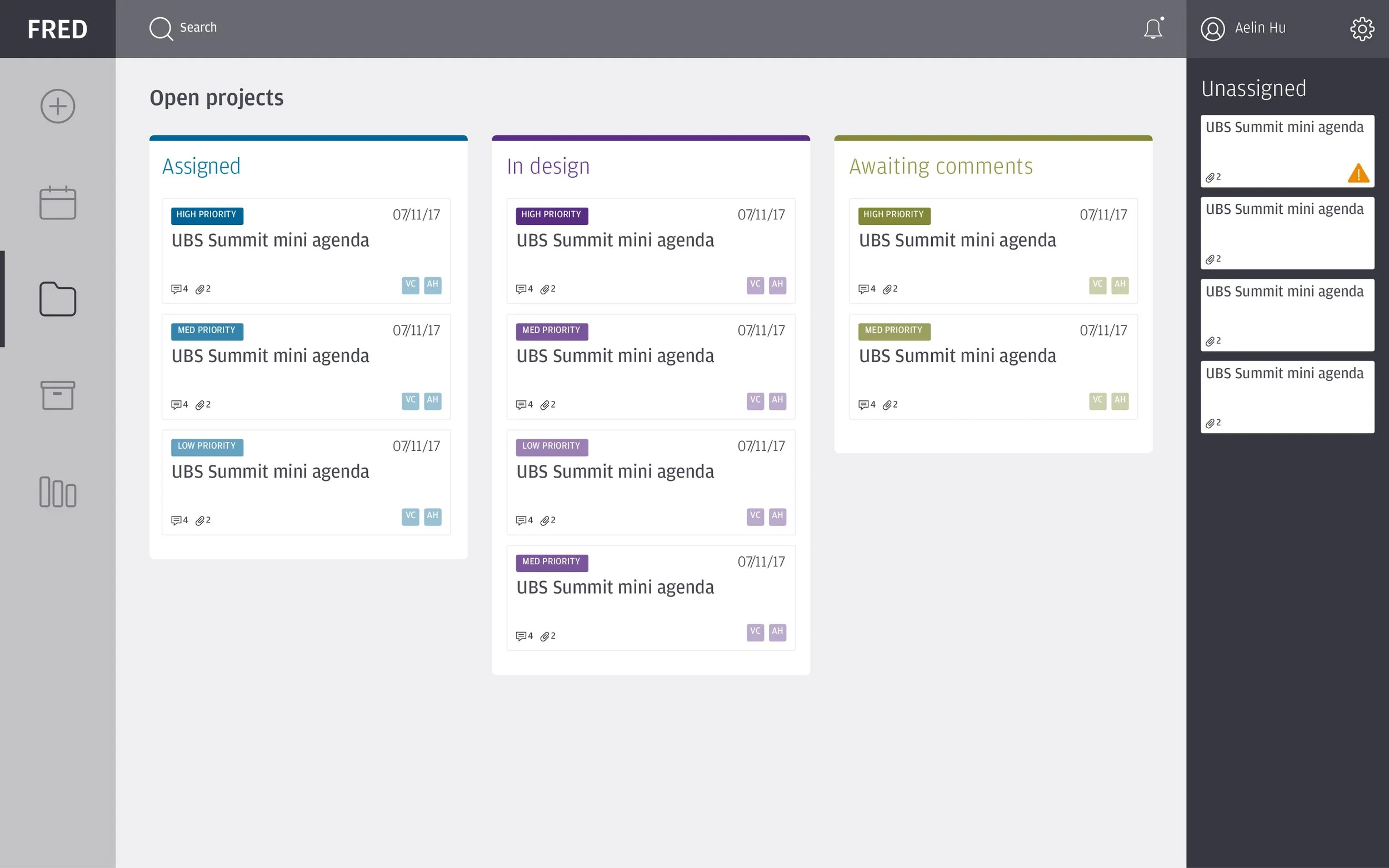This screenshot has height=868, width=1389.
Task: Click the Search input field
Action: click(198, 28)
